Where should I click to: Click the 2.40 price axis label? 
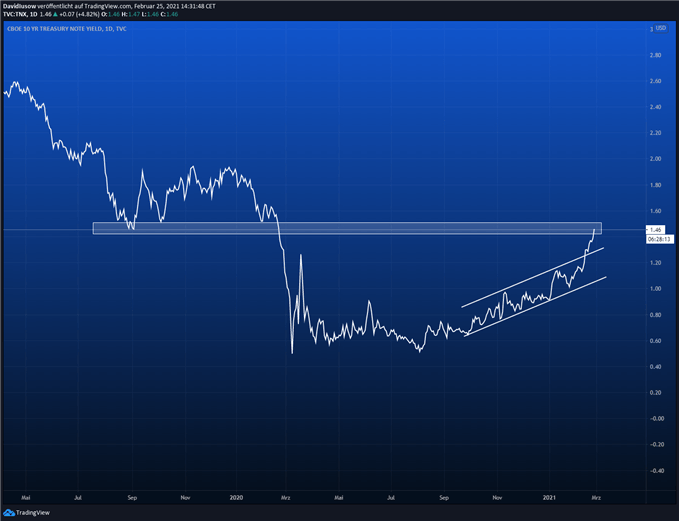[x=655, y=107]
